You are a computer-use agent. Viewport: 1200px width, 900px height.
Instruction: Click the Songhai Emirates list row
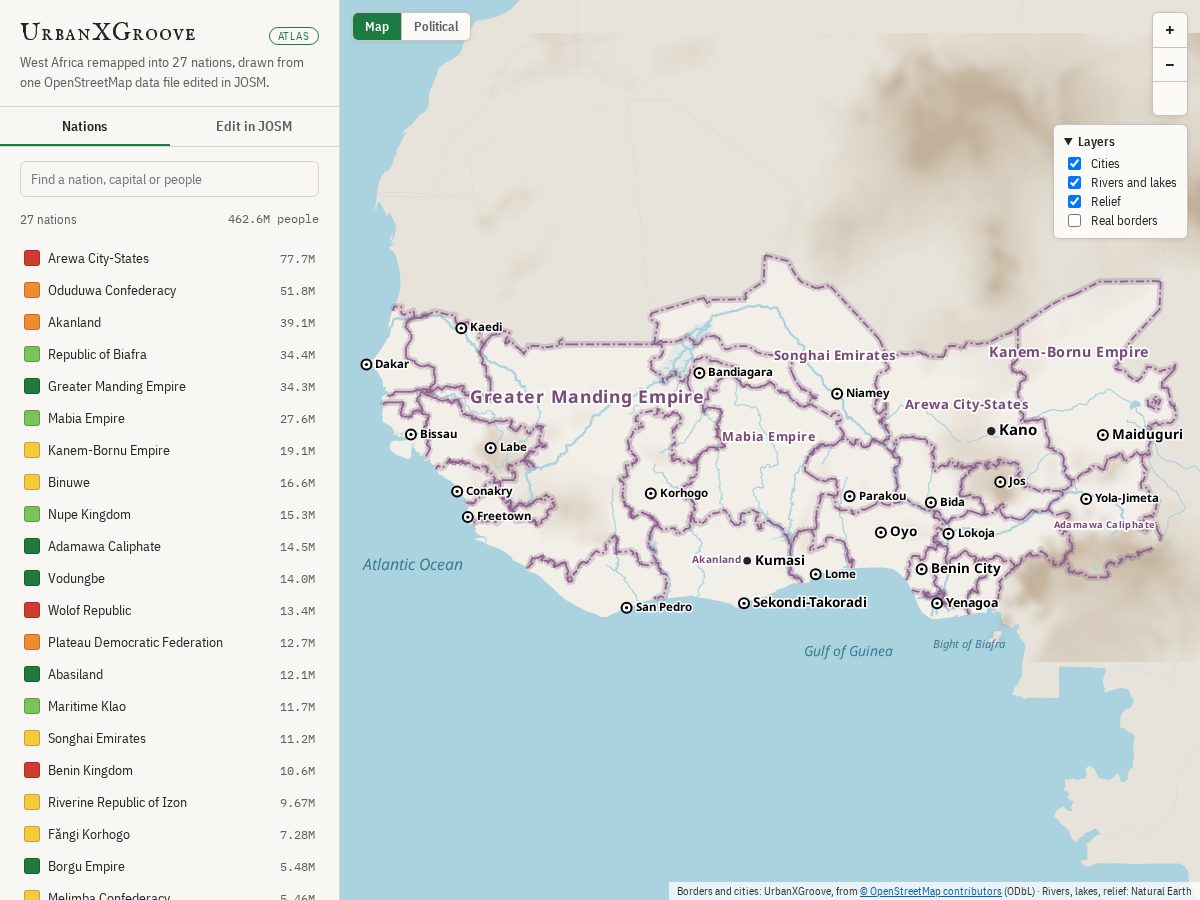pos(169,738)
